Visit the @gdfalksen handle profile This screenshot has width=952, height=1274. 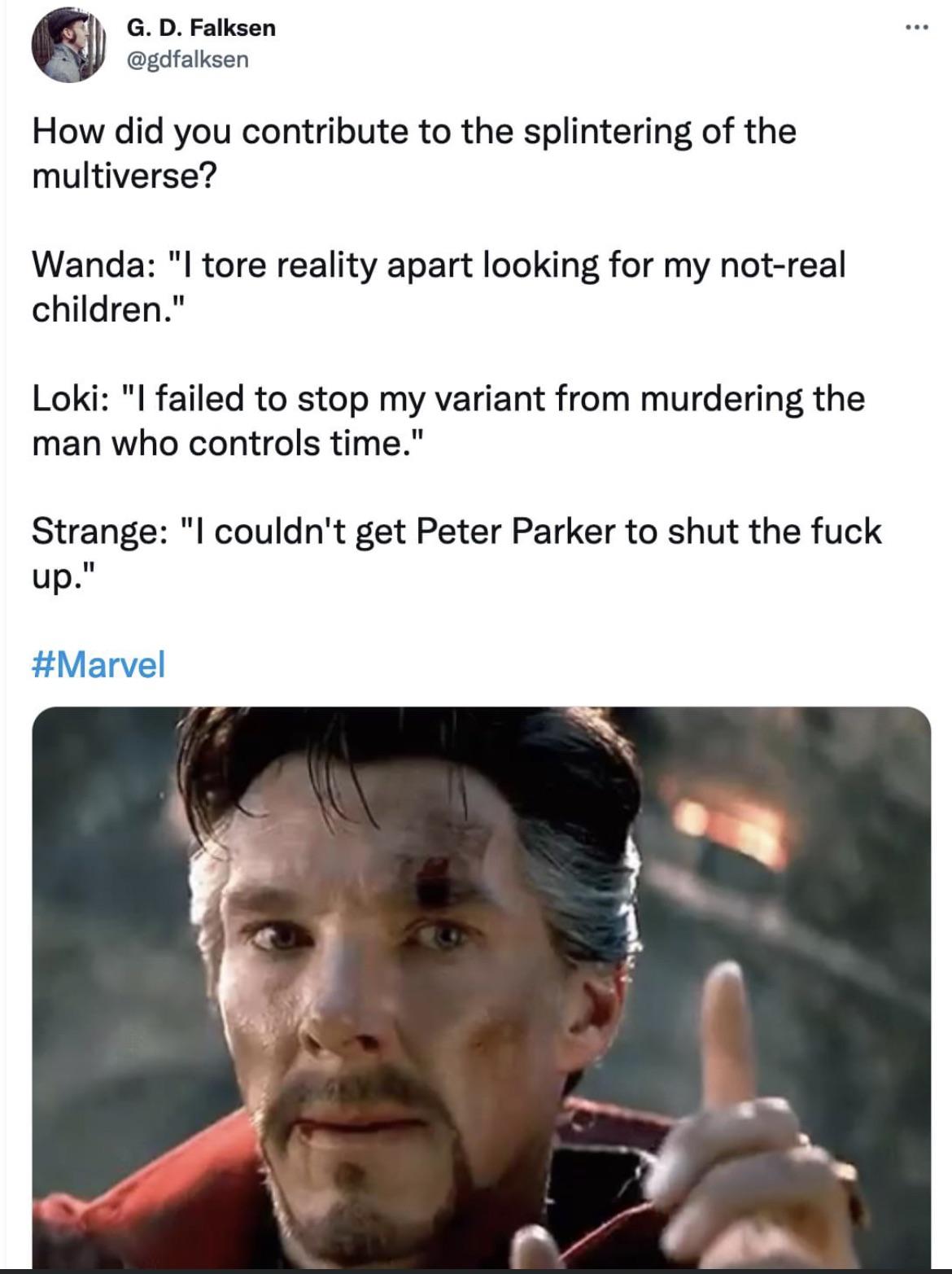[x=187, y=59]
